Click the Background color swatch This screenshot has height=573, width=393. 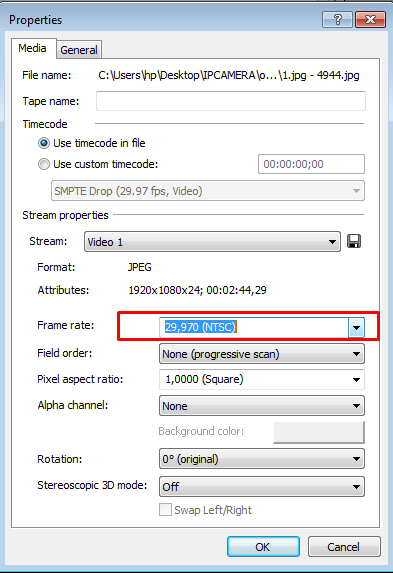tap(319, 432)
